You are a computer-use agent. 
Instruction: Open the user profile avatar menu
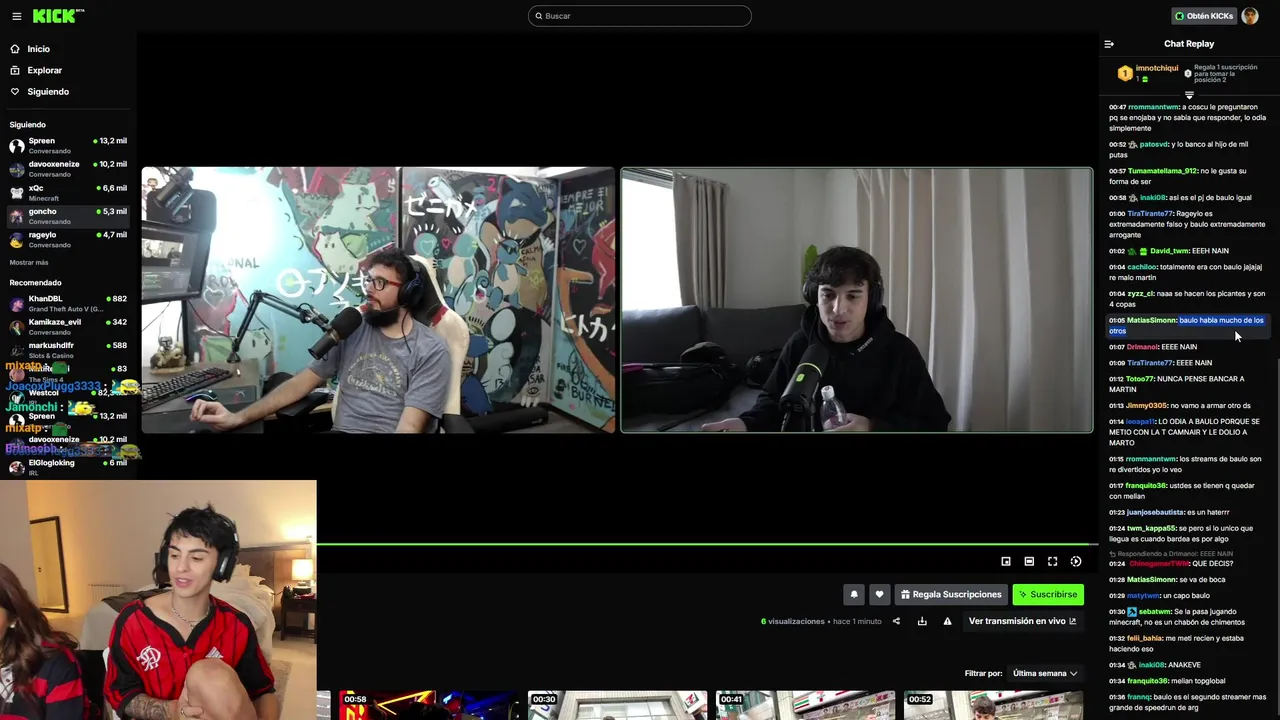coord(1250,16)
